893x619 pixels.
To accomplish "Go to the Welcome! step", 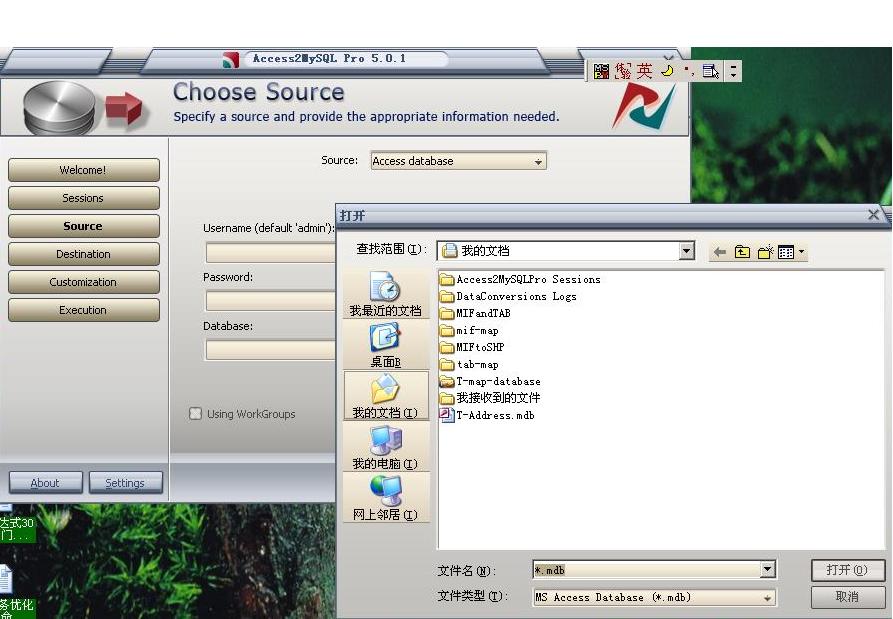I will pos(84,170).
